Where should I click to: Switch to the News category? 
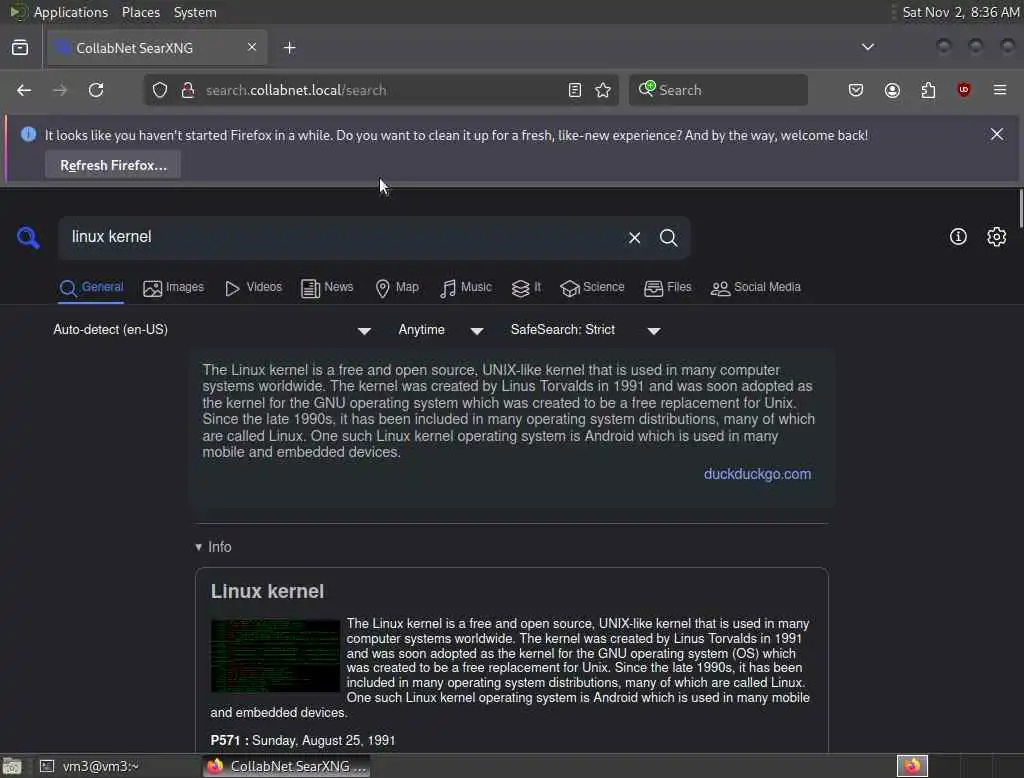coord(327,287)
